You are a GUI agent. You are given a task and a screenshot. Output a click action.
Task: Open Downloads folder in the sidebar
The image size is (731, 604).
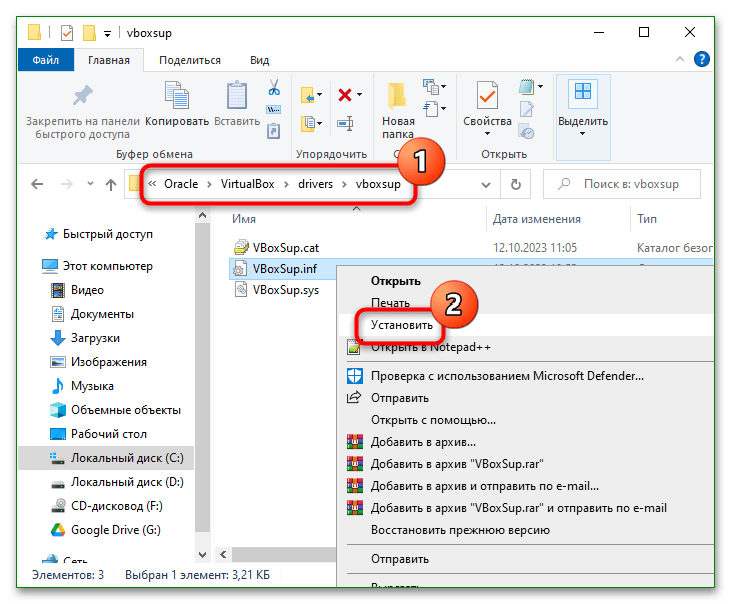[85, 338]
